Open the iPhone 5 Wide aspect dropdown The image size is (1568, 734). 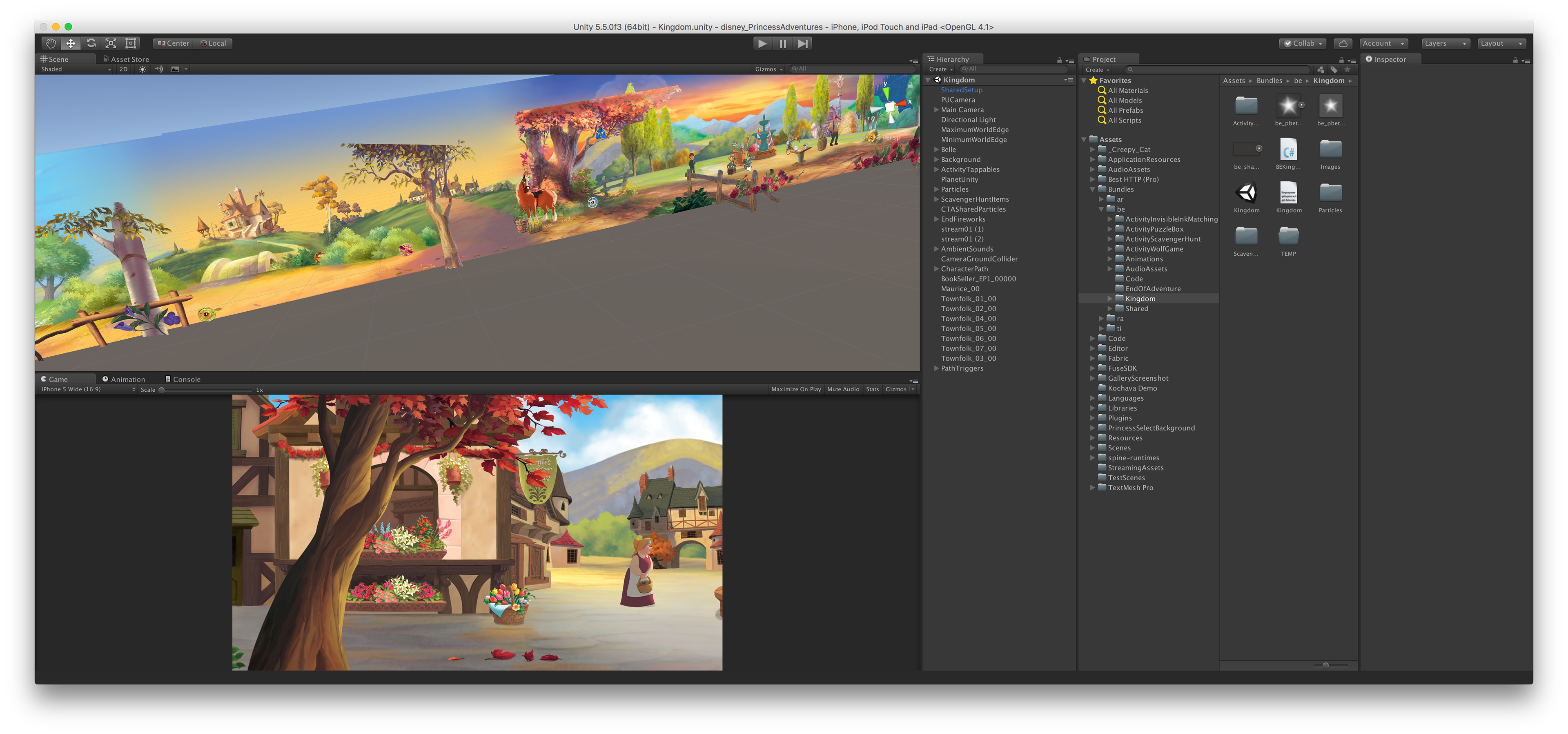(88, 389)
